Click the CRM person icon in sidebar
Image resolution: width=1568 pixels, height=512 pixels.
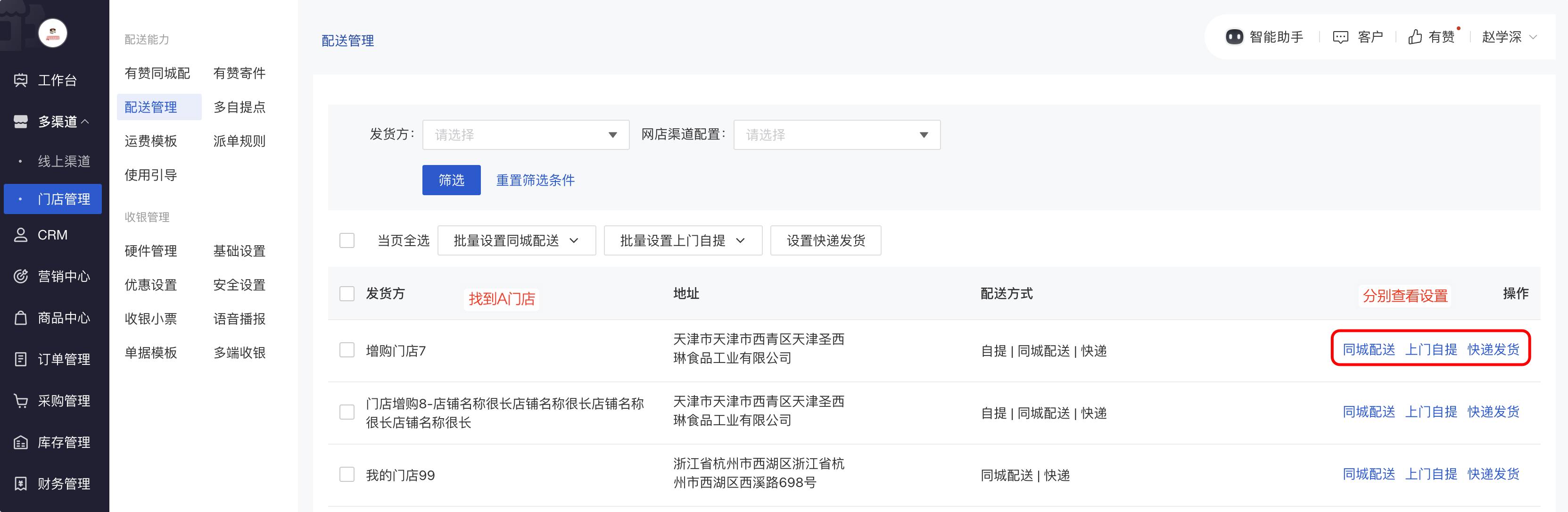tap(21, 235)
